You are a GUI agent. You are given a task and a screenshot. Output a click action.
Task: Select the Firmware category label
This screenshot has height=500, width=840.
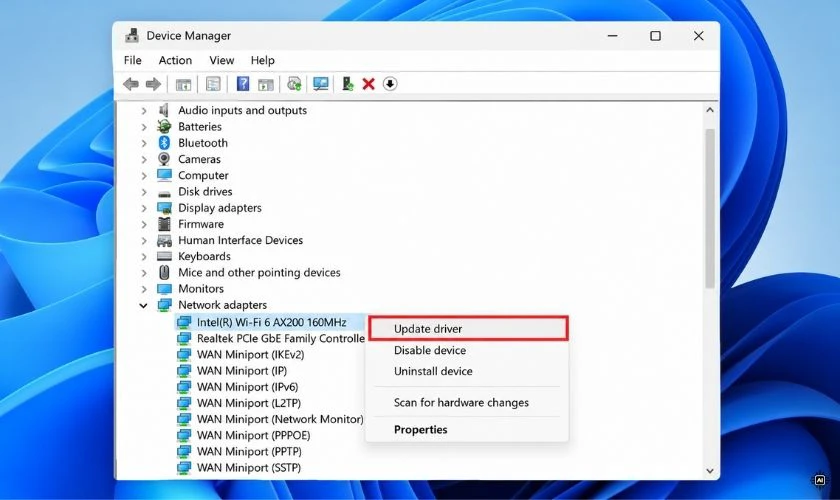(201, 224)
